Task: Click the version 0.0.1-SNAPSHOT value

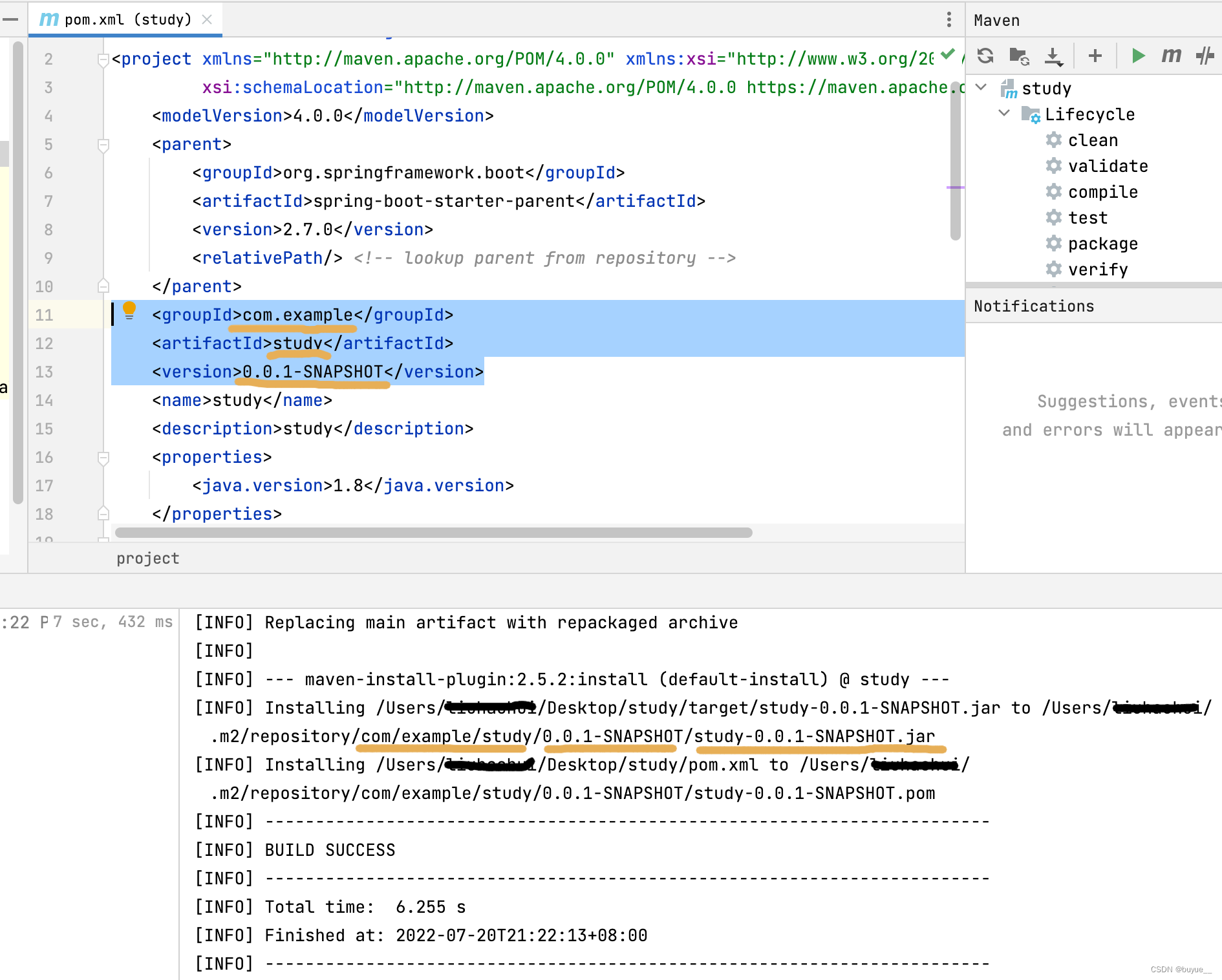Action: (x=313, y=372)
